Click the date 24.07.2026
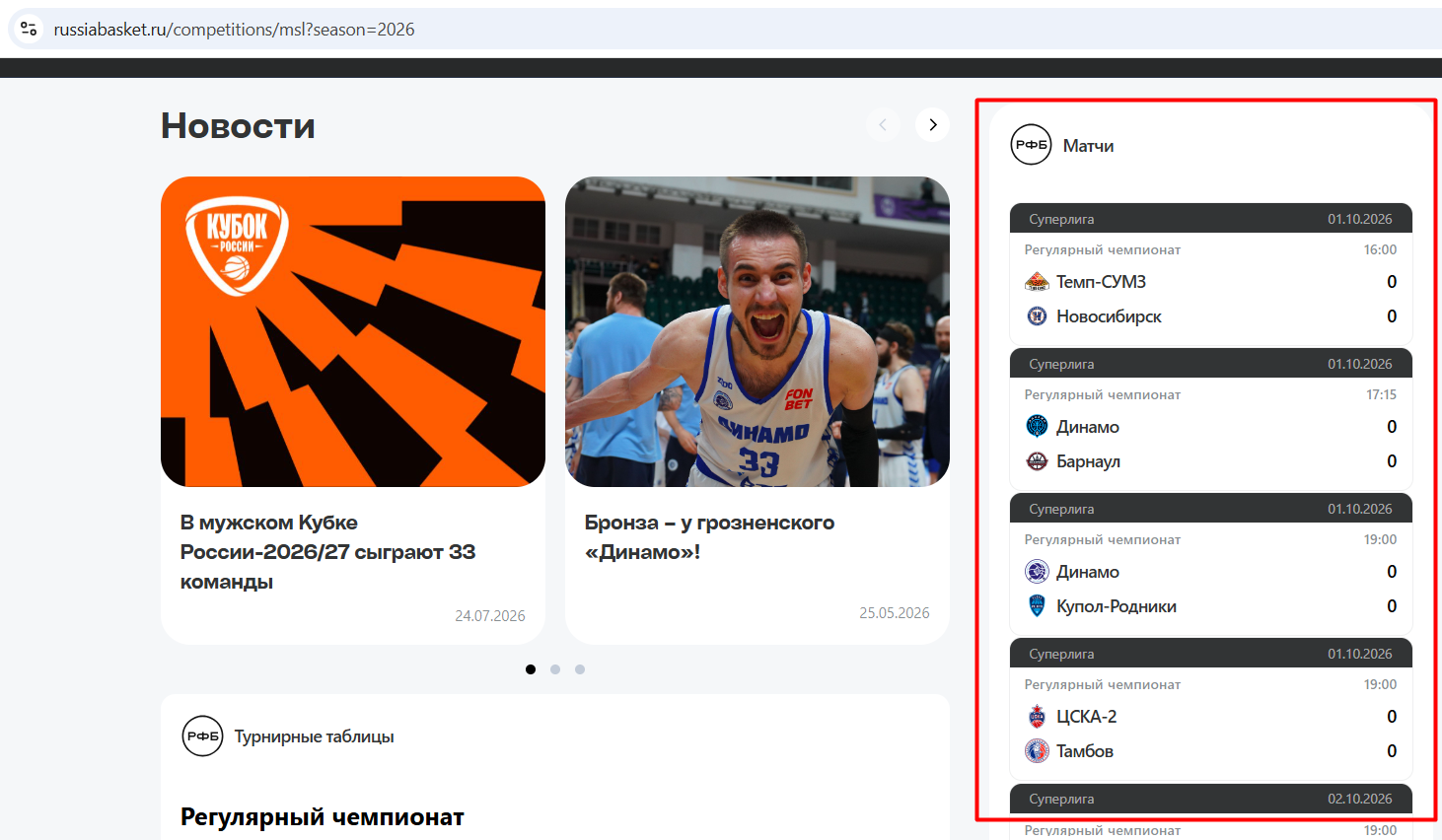The height and width of the screenshot is (840, 1442). coord(490,616)
